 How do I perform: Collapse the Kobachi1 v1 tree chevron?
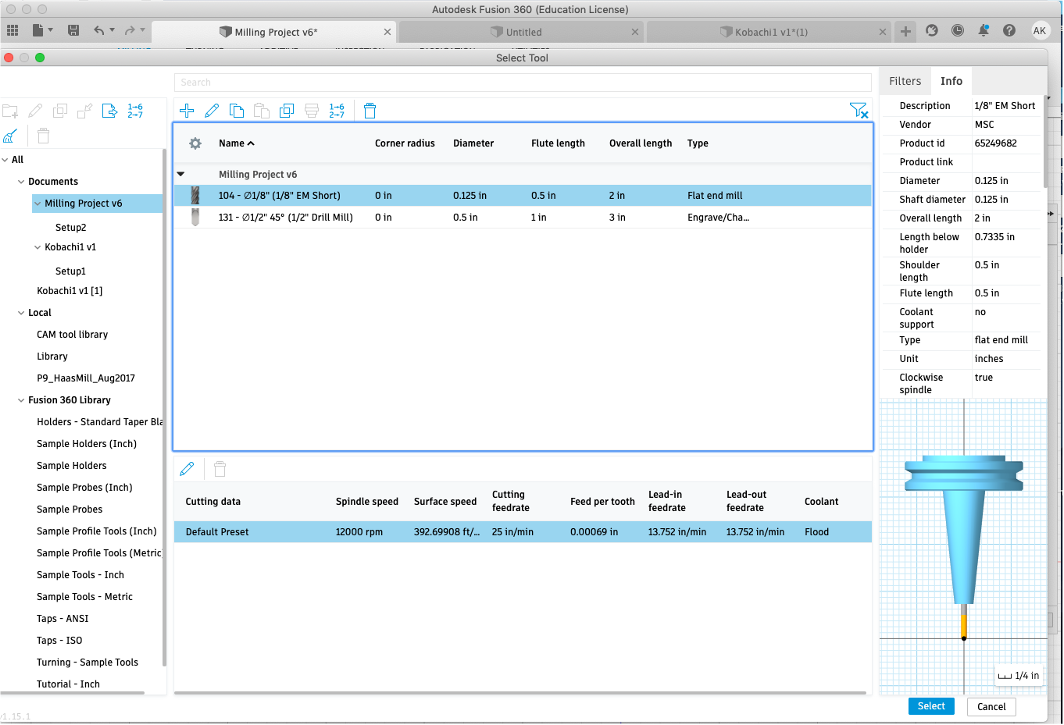[37, 247]
